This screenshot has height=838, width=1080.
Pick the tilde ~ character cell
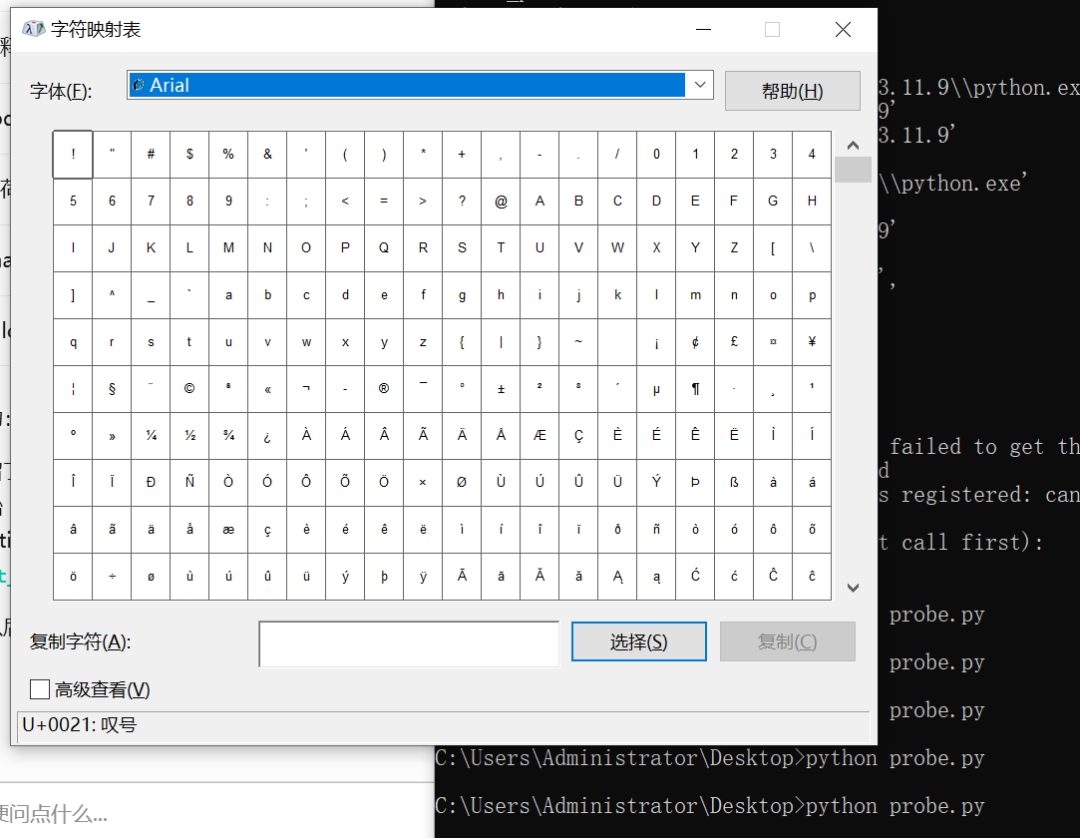(579, 342)
